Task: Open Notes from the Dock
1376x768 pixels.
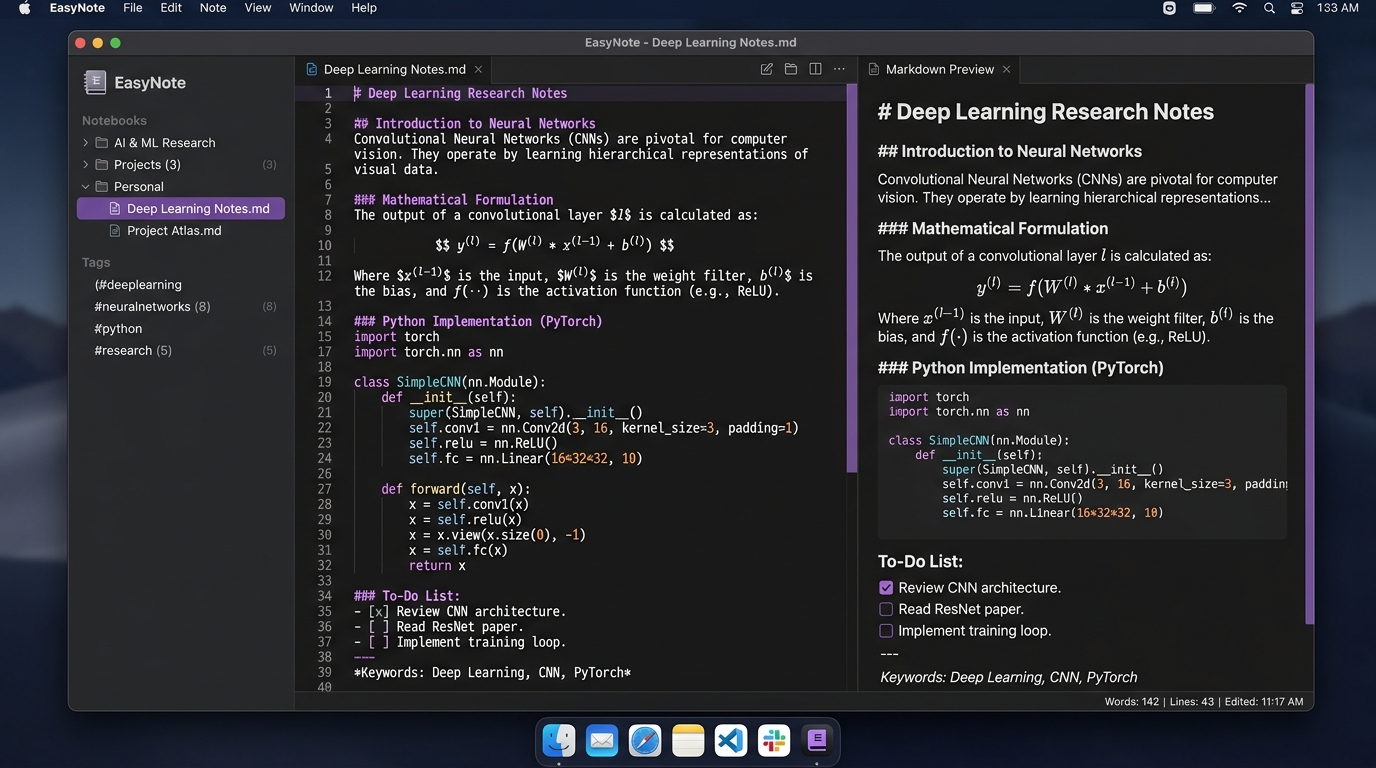Action: click(x=688, y=740)
